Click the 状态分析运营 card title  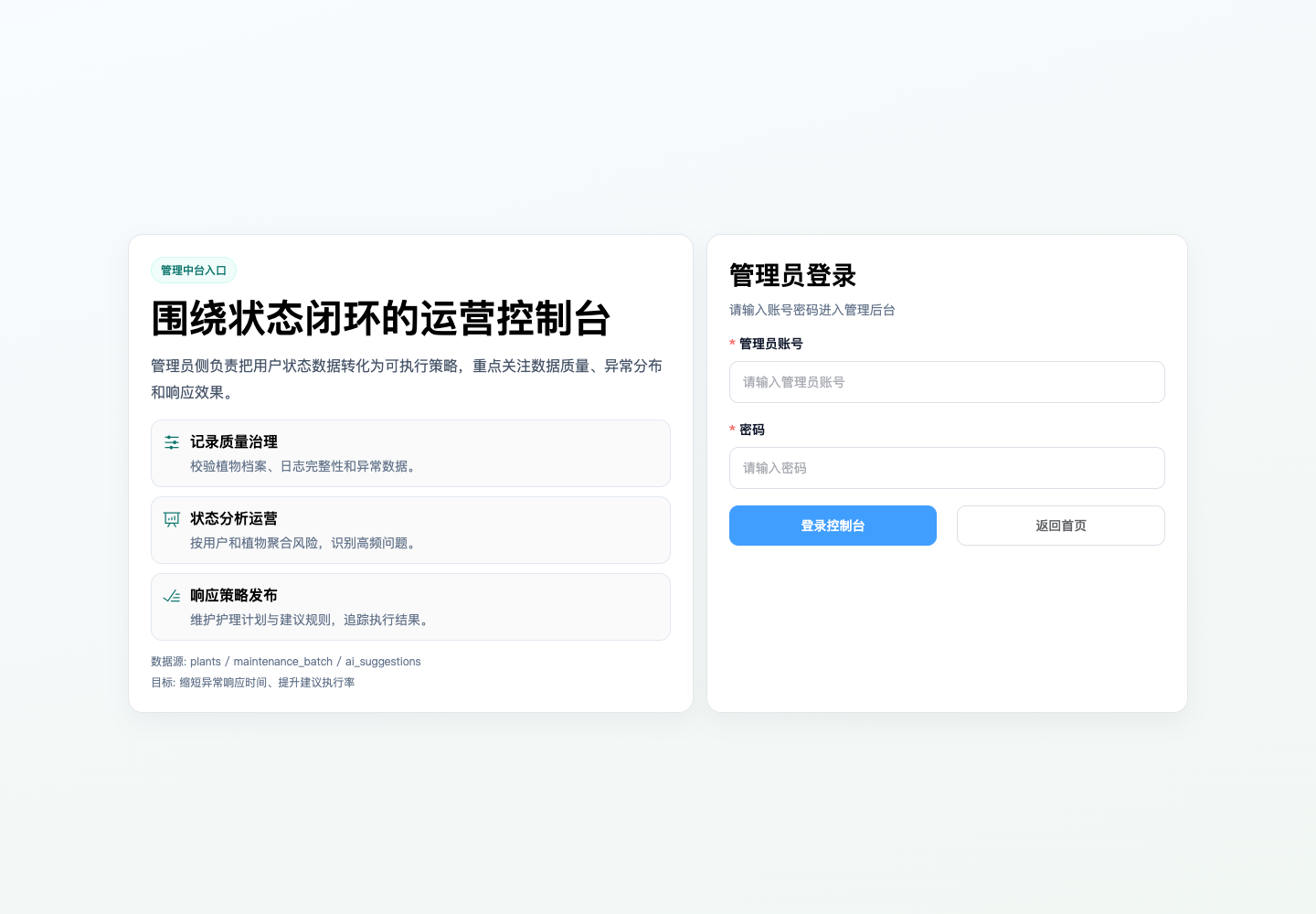(x=234, y=518)
